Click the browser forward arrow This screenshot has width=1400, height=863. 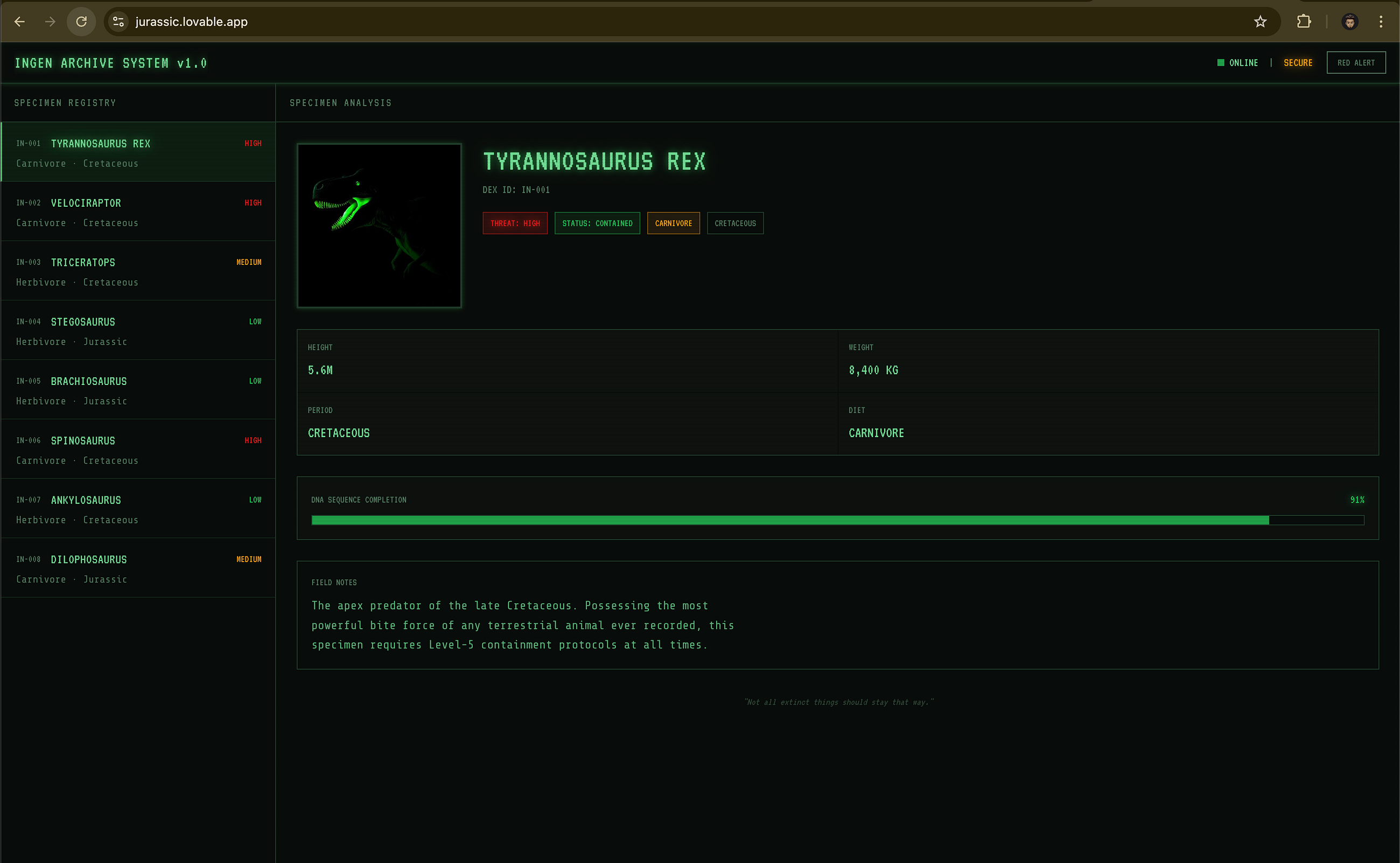tap(50, 22)
